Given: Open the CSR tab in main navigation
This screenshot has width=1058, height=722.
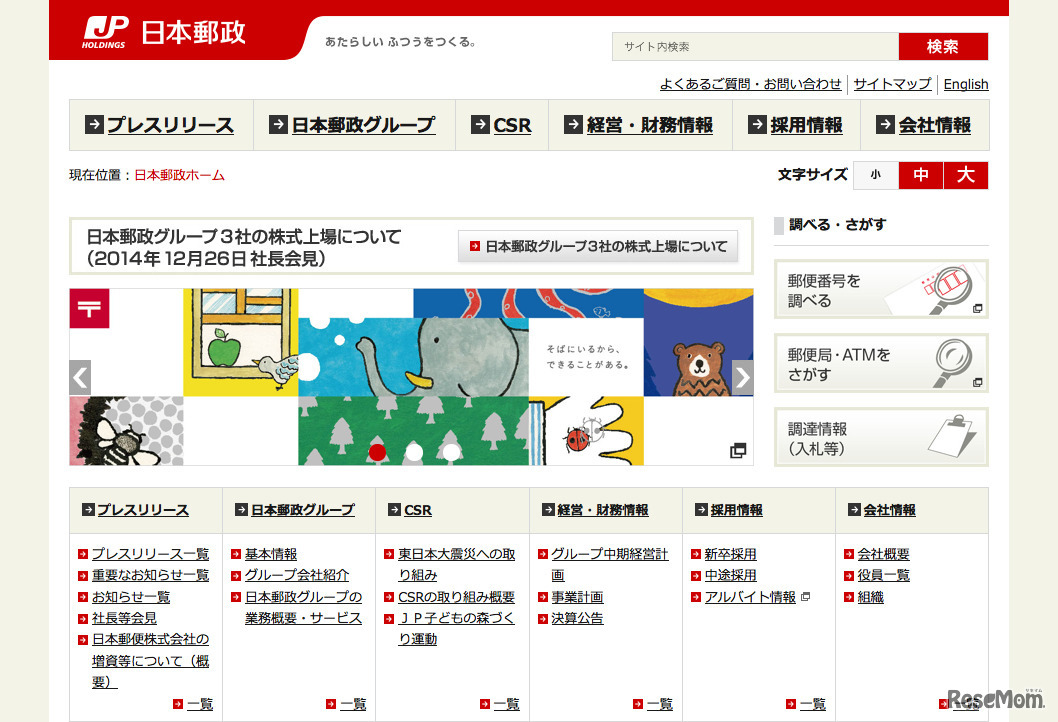Looking at the screenshot, I should (x=502, y=125).
